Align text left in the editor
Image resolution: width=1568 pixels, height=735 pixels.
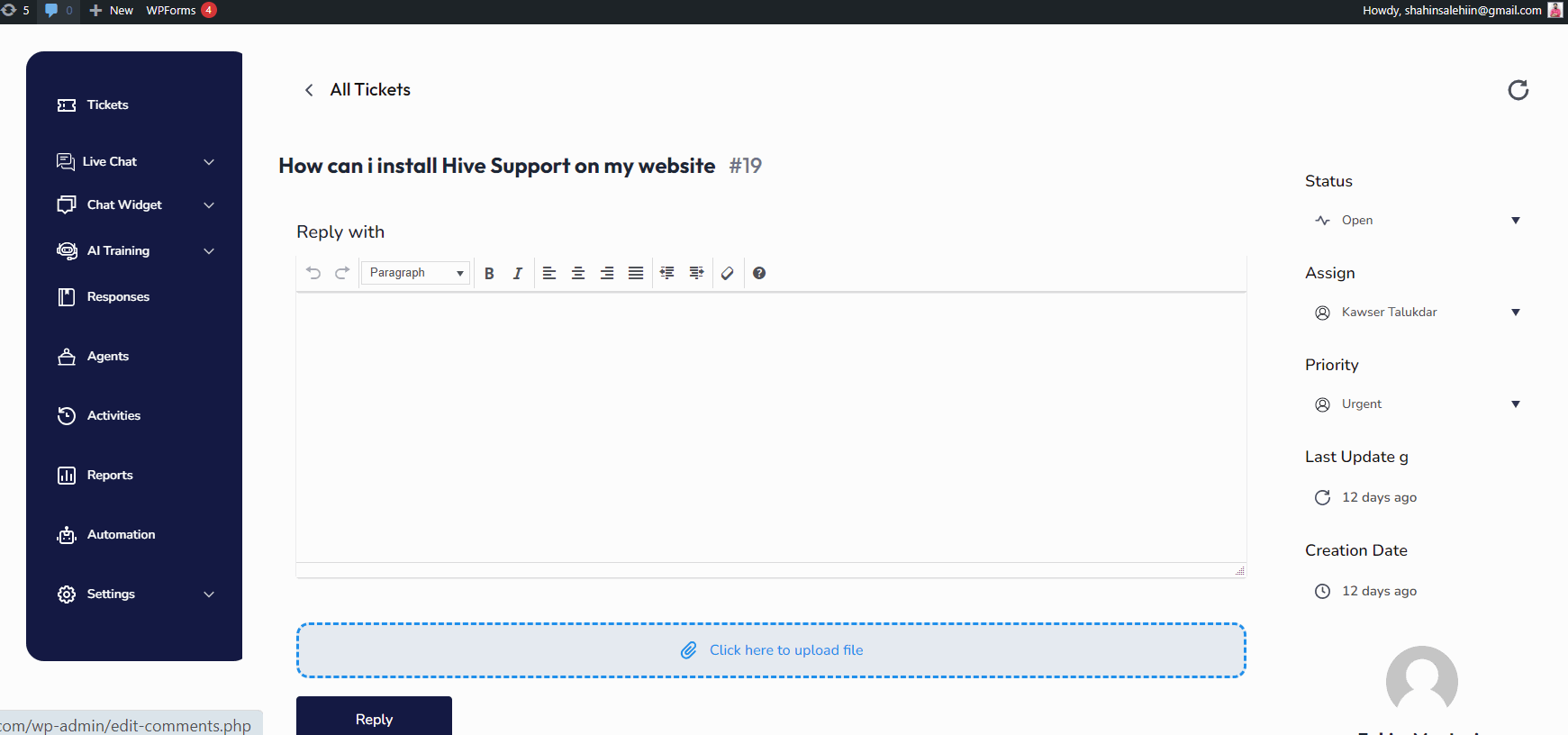coord(549,273)
